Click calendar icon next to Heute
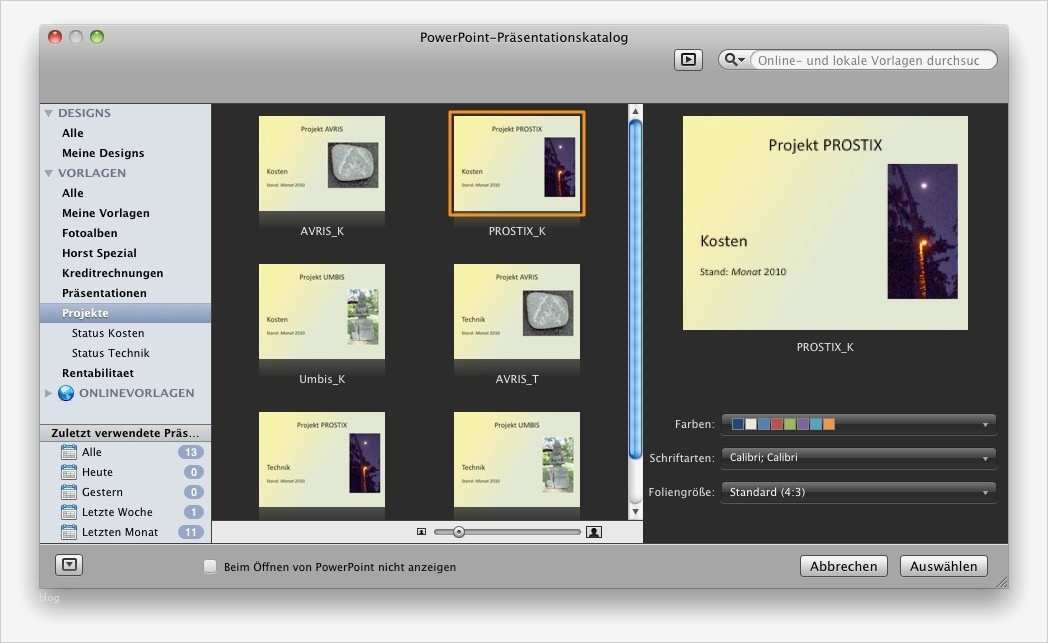 tap(69, 472)
